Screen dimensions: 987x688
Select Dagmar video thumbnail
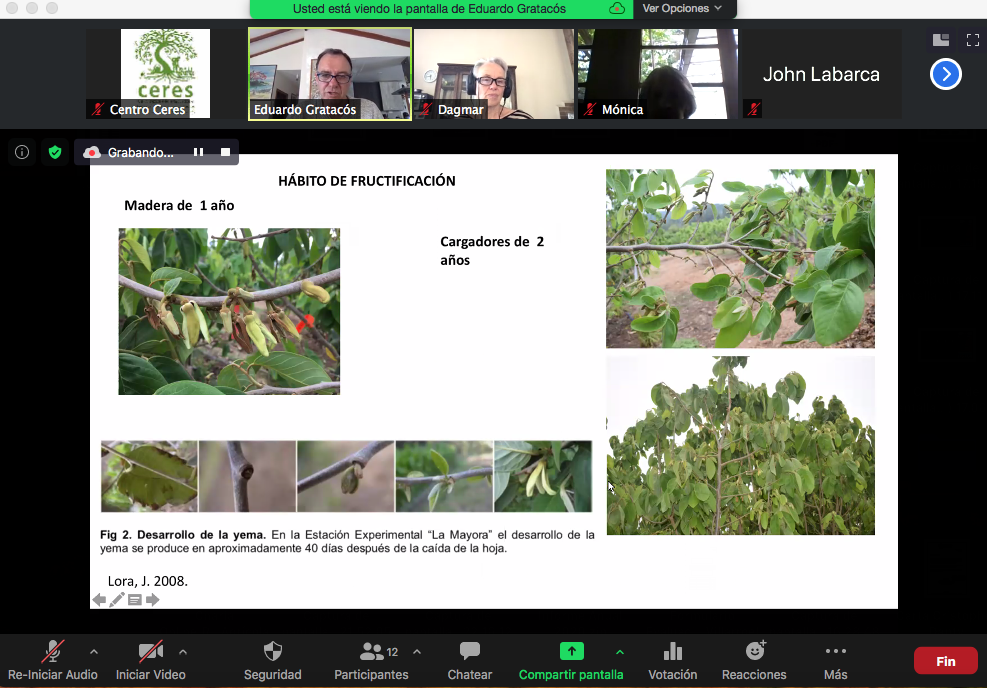(x=494, y=74)
